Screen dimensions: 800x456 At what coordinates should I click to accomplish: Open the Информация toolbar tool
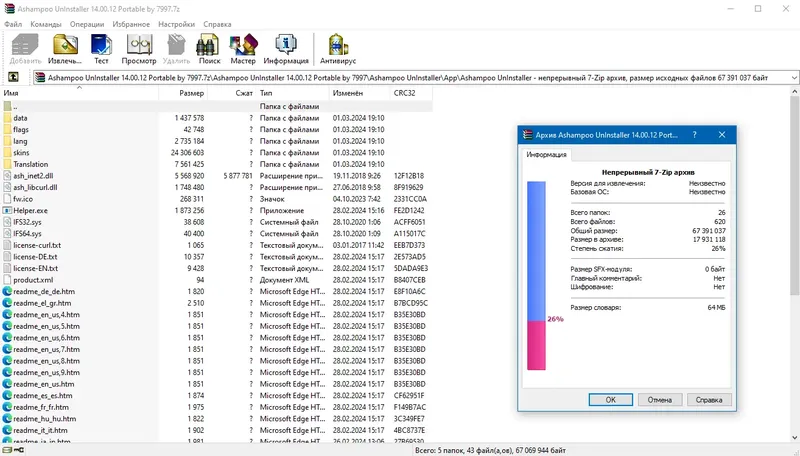[286, 49]
